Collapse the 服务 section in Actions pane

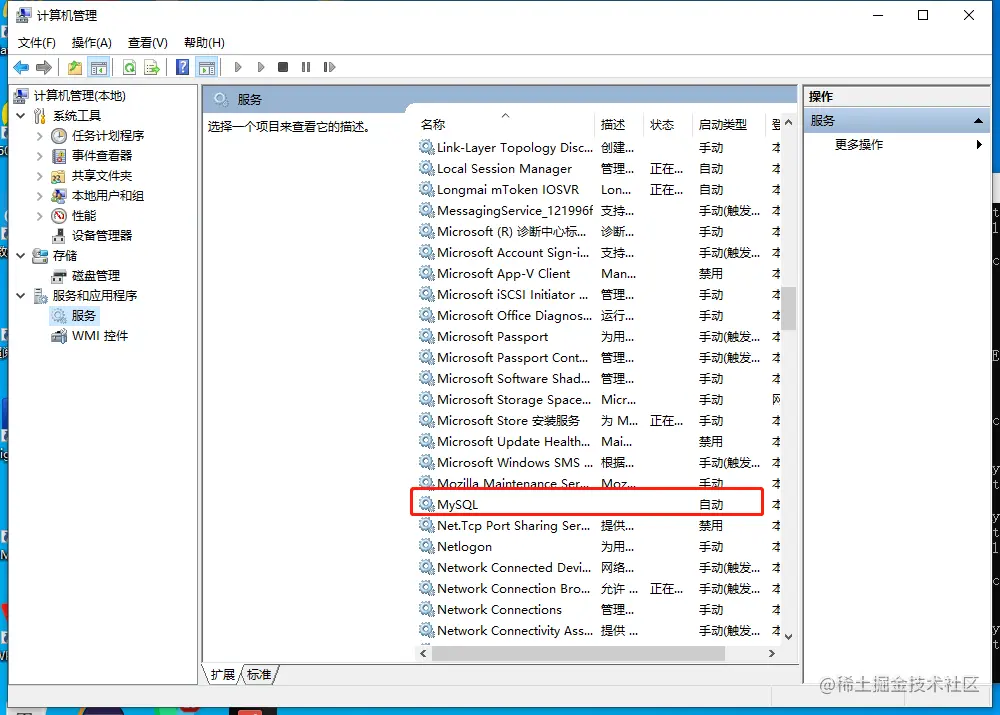pos(978,121)
